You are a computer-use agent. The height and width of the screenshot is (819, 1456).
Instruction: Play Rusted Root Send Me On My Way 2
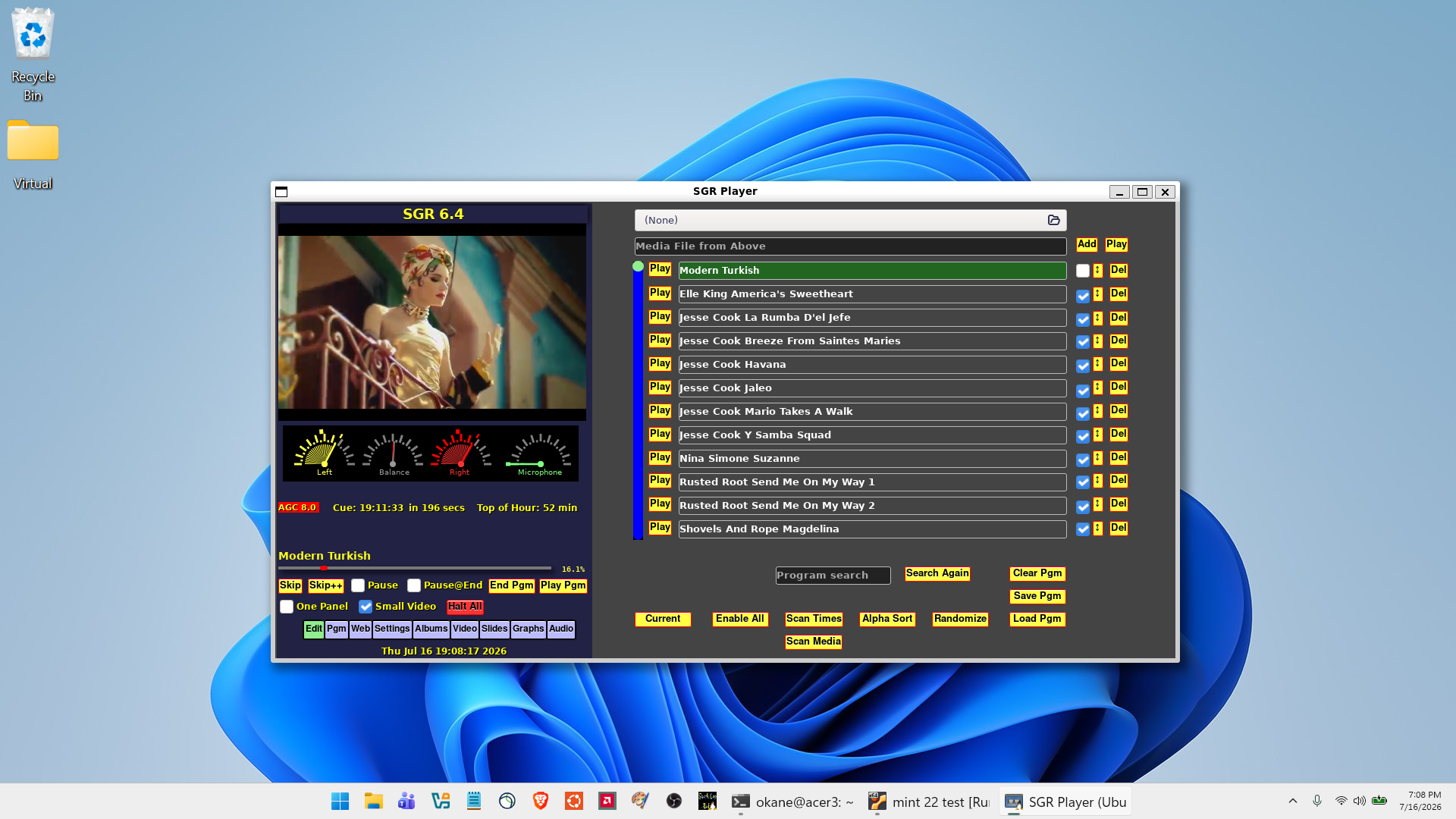[x=660, y=504]
